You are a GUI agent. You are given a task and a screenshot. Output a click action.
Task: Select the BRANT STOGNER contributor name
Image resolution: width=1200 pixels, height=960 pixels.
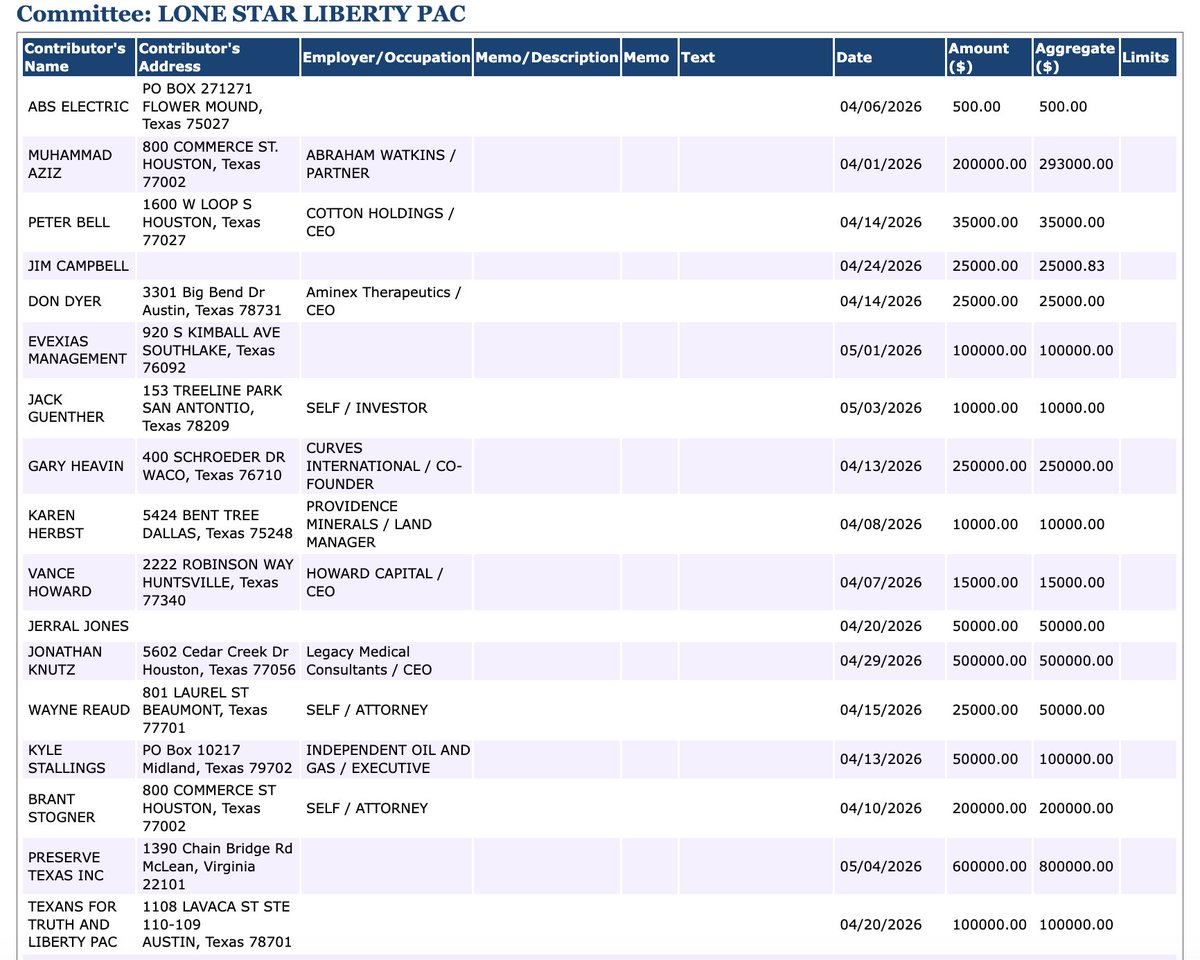62,808
